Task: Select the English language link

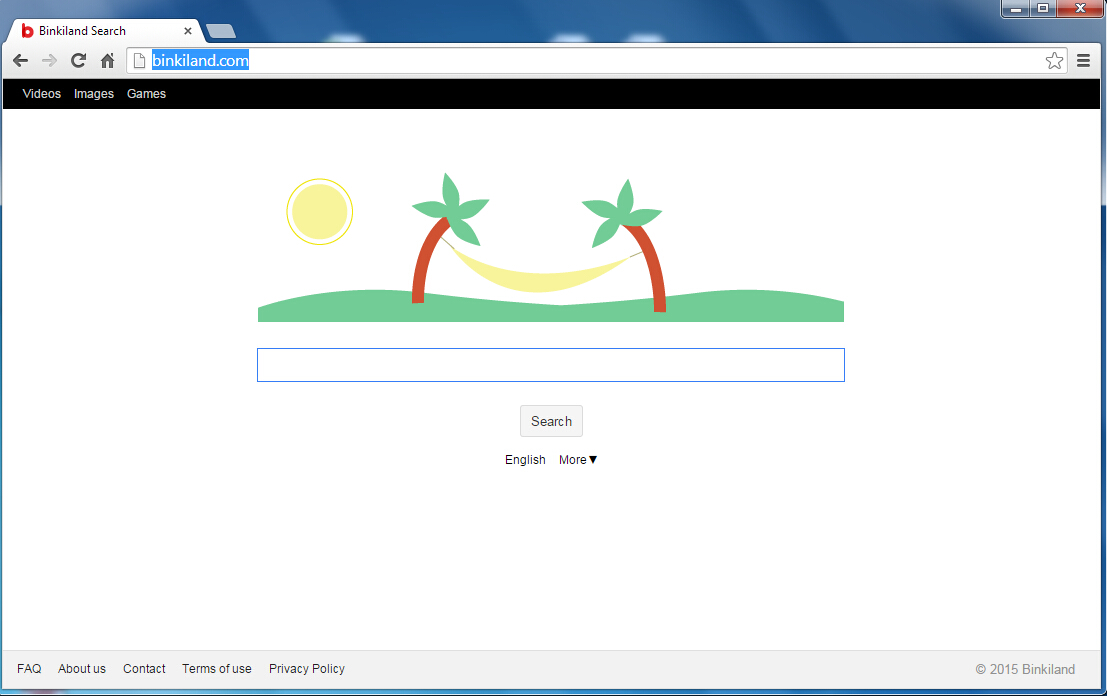Action: (525, 460)
